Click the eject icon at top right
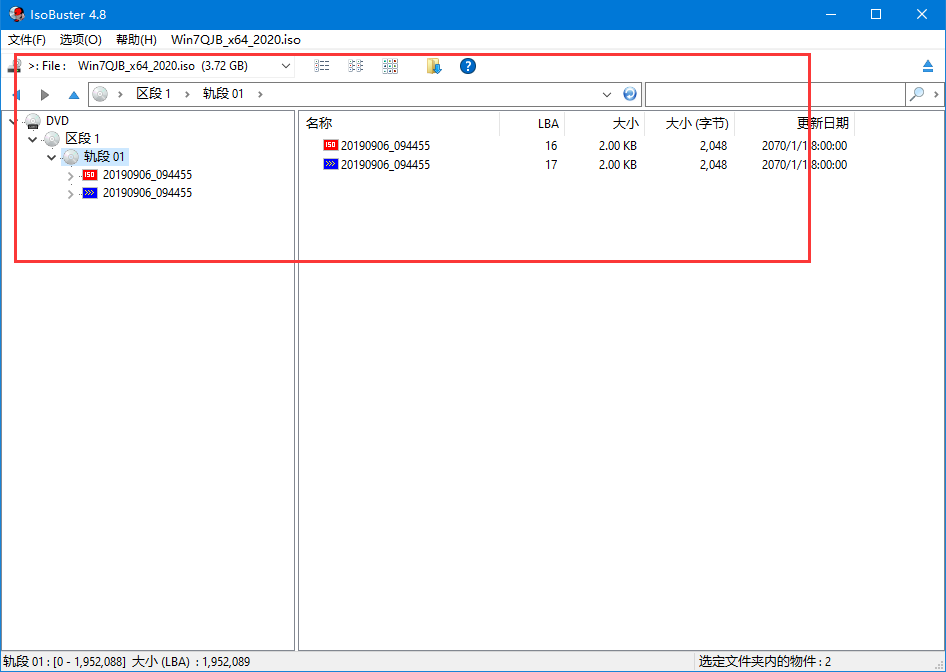Viewport: 946px width, 672px height. 927,66
